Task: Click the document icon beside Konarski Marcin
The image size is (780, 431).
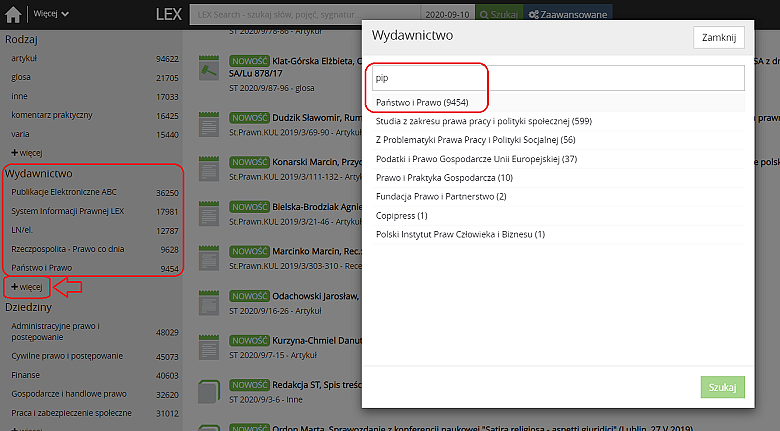Action: tap(208, 168)
